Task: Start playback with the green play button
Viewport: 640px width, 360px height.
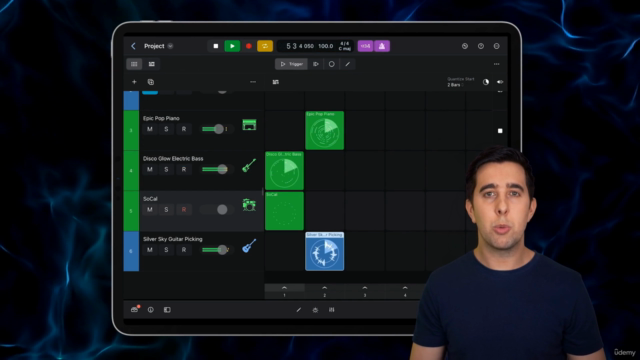Action: [x=232, y=46]
